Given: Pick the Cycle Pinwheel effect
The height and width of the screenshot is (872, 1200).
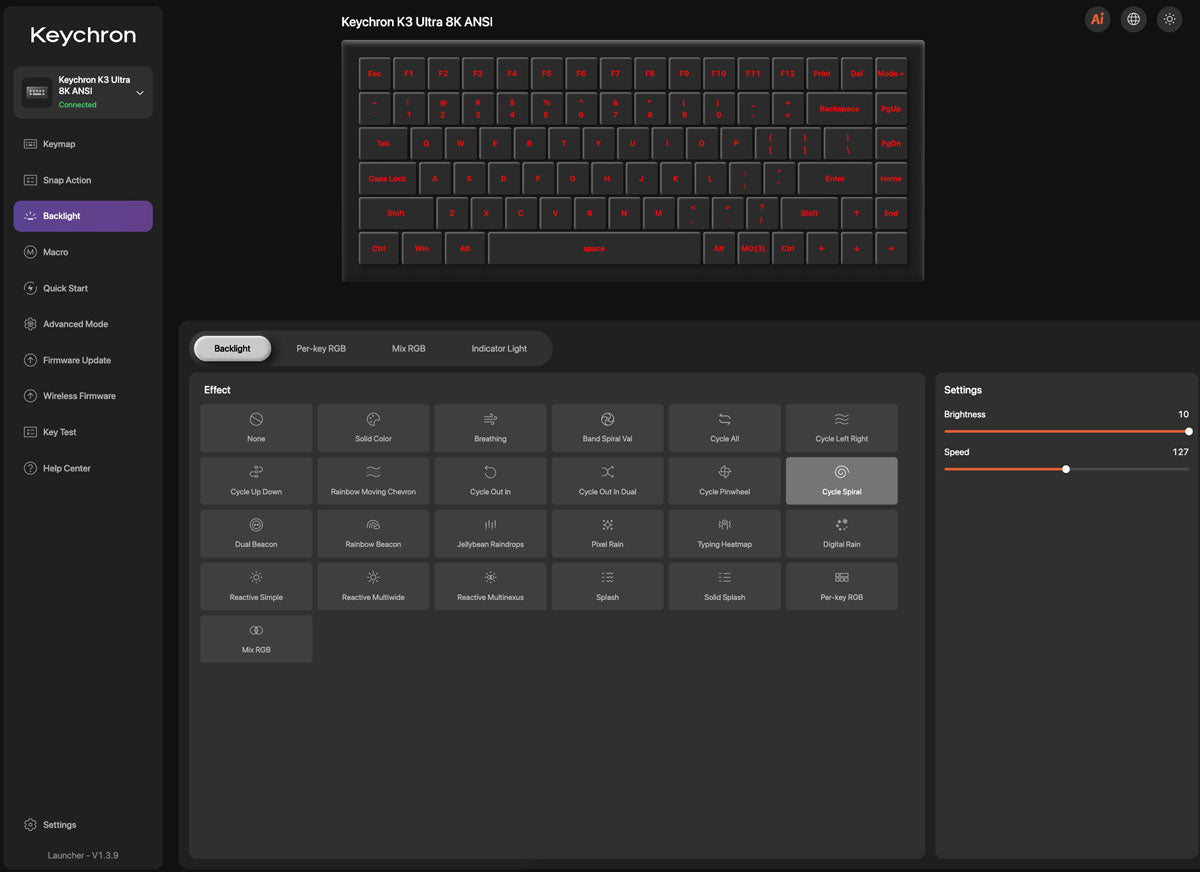Looking at the screenshot, I should (724, 481).
